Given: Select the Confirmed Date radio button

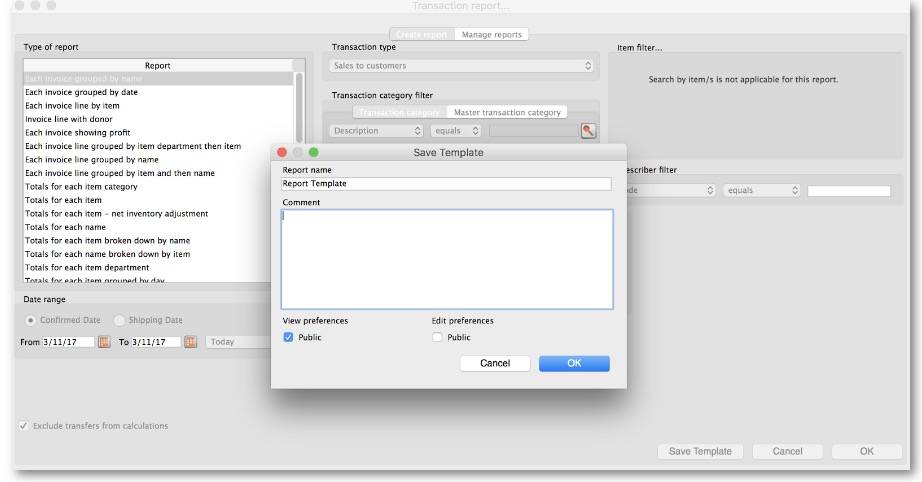Looking at the screenshot, I should 31,320.
